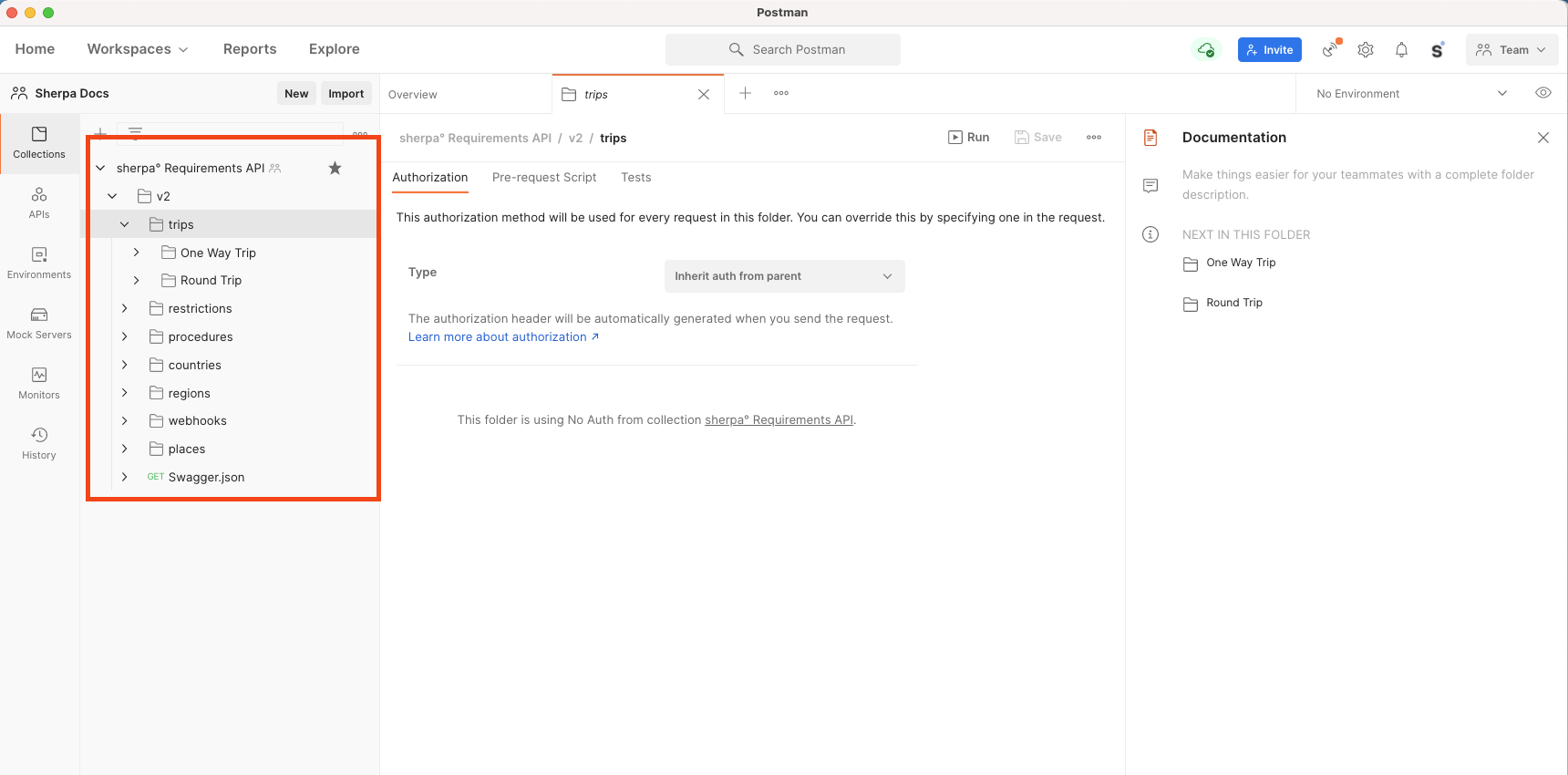The width and height of the screenshot is (1568, 775).
Task: Open folder actions three-dot menu beside Save
Action: point(1094,138)
